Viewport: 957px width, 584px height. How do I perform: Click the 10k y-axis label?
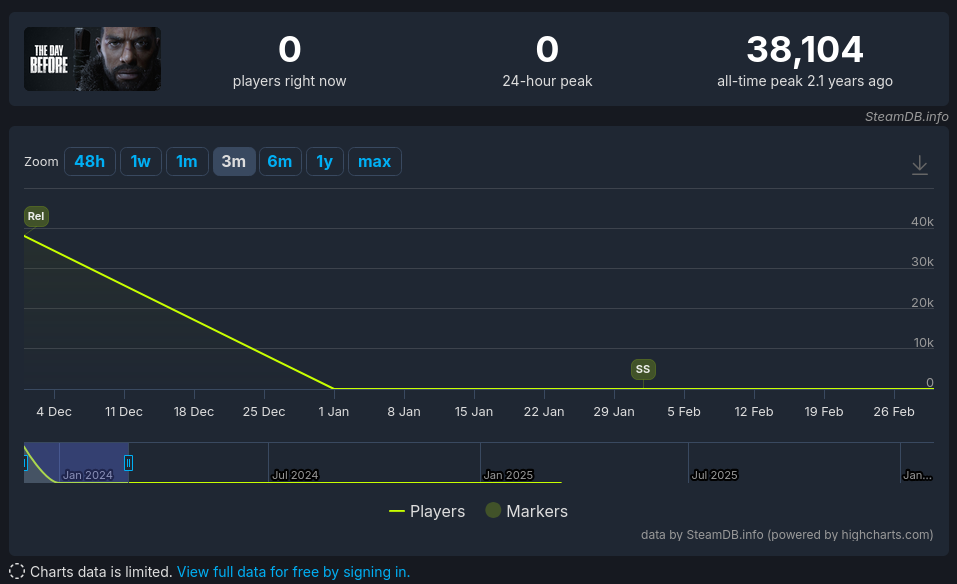(923, 342)
